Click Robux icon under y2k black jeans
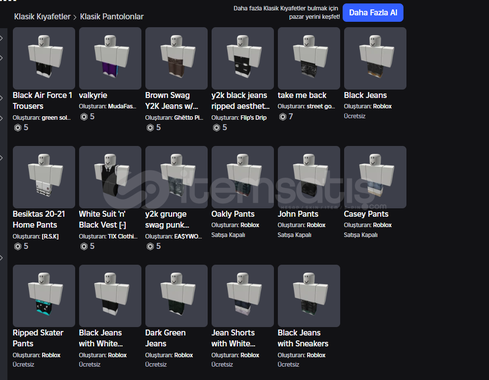489x380 pixels. (x=216, y=128)
